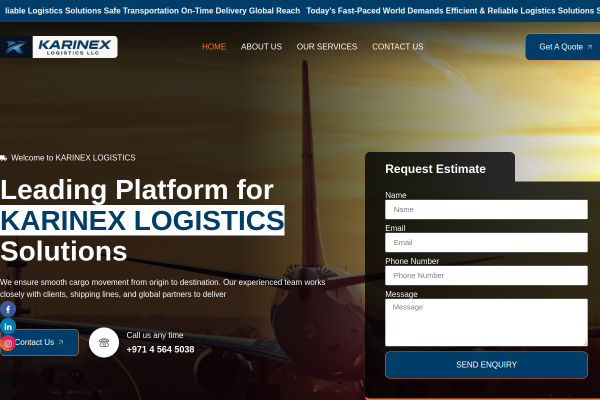Screen dimensions: 600x400
Task: Open the OUR SERVICES menu item
Action: coord(327,47)
